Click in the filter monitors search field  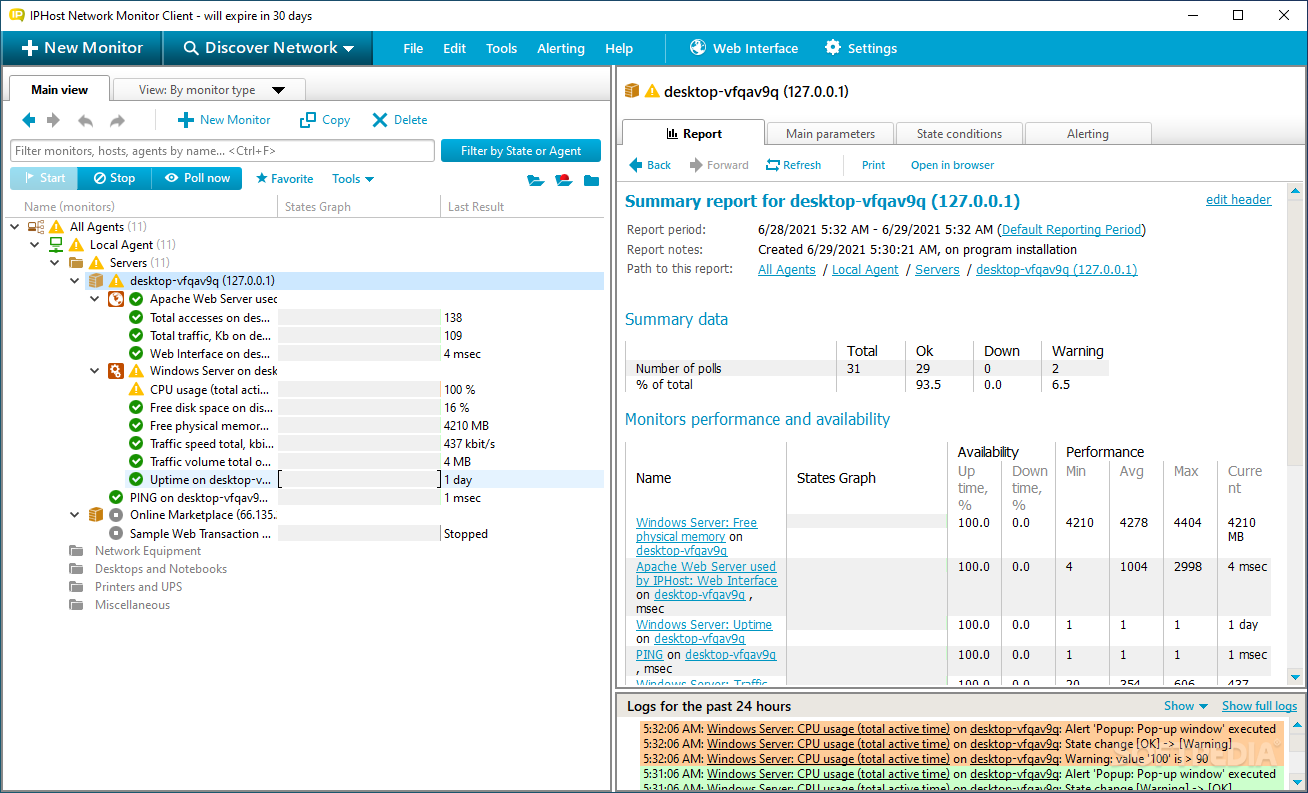[222, 151]
